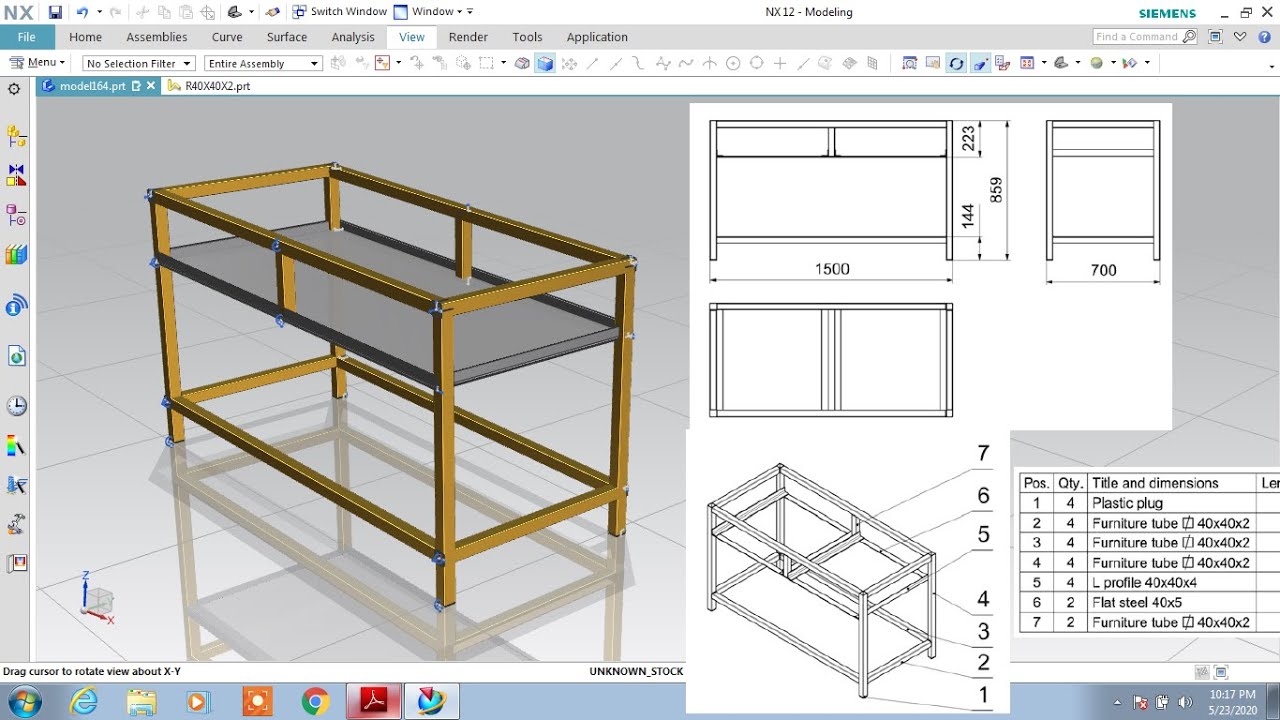This screenshot has height=720, width=1280.
Task: Switch to the Home ribbon tab
Action: [x=85, y=37]
